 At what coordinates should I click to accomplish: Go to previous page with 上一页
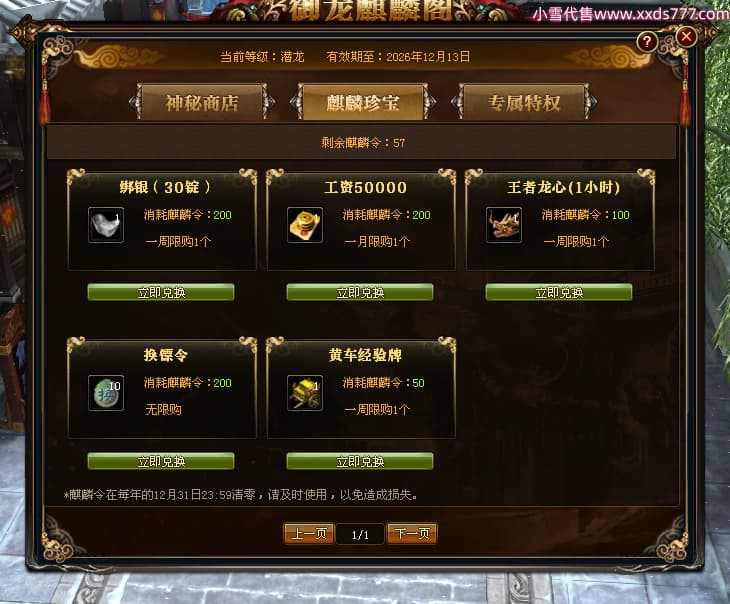click(309, 533)
